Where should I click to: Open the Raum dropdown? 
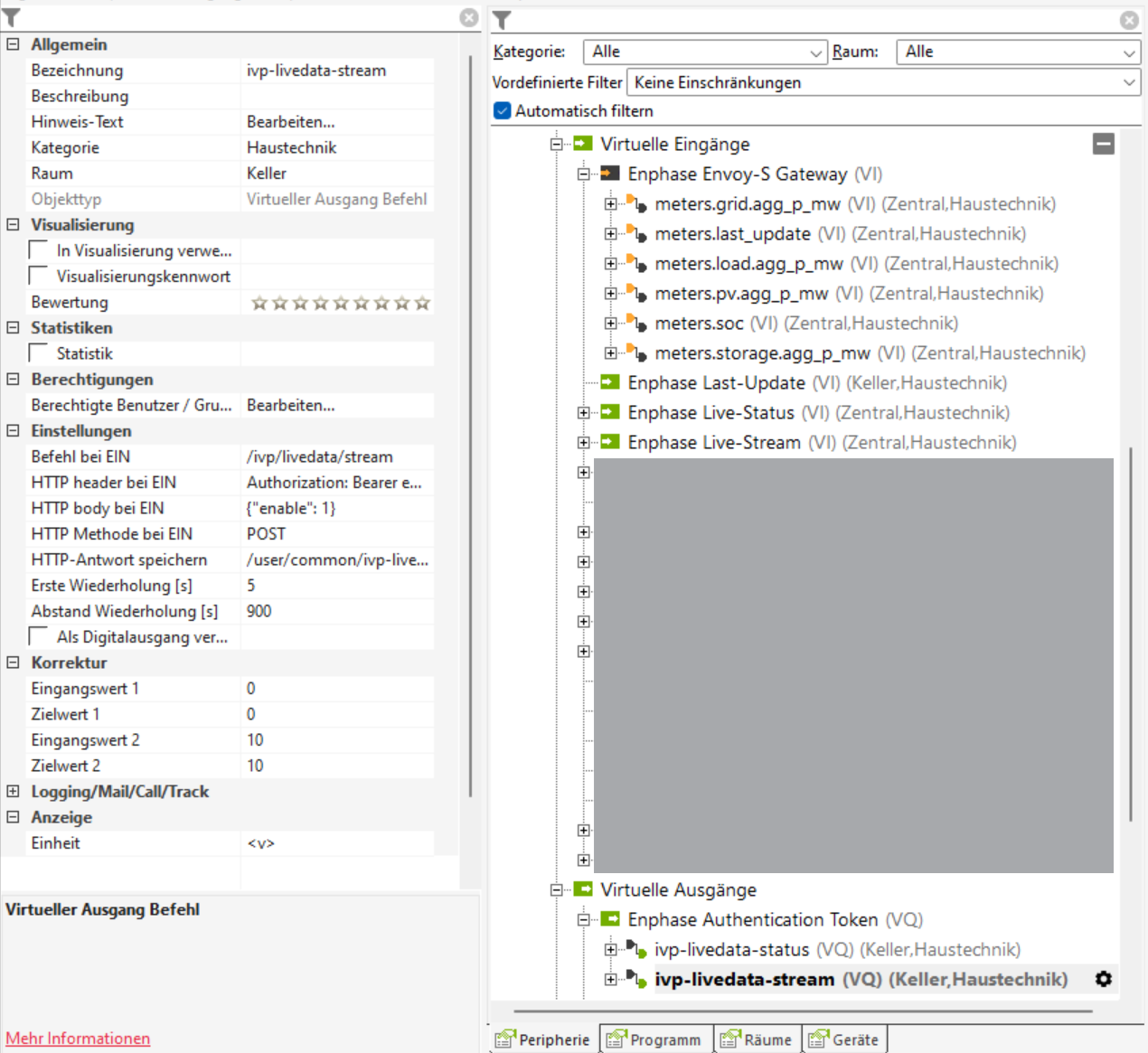pos(1018,52)
